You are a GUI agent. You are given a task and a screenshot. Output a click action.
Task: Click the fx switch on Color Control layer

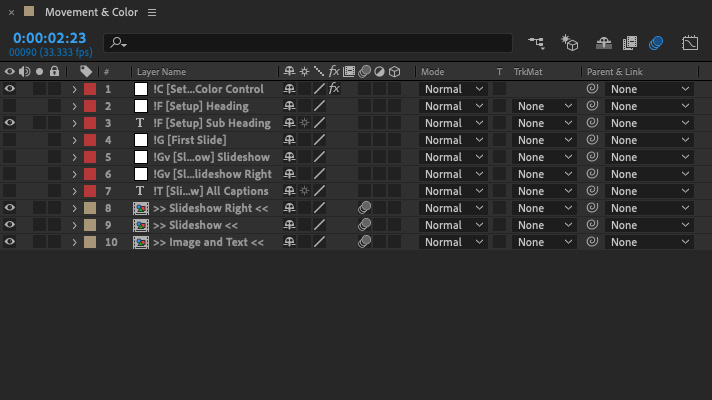point(334,89)
